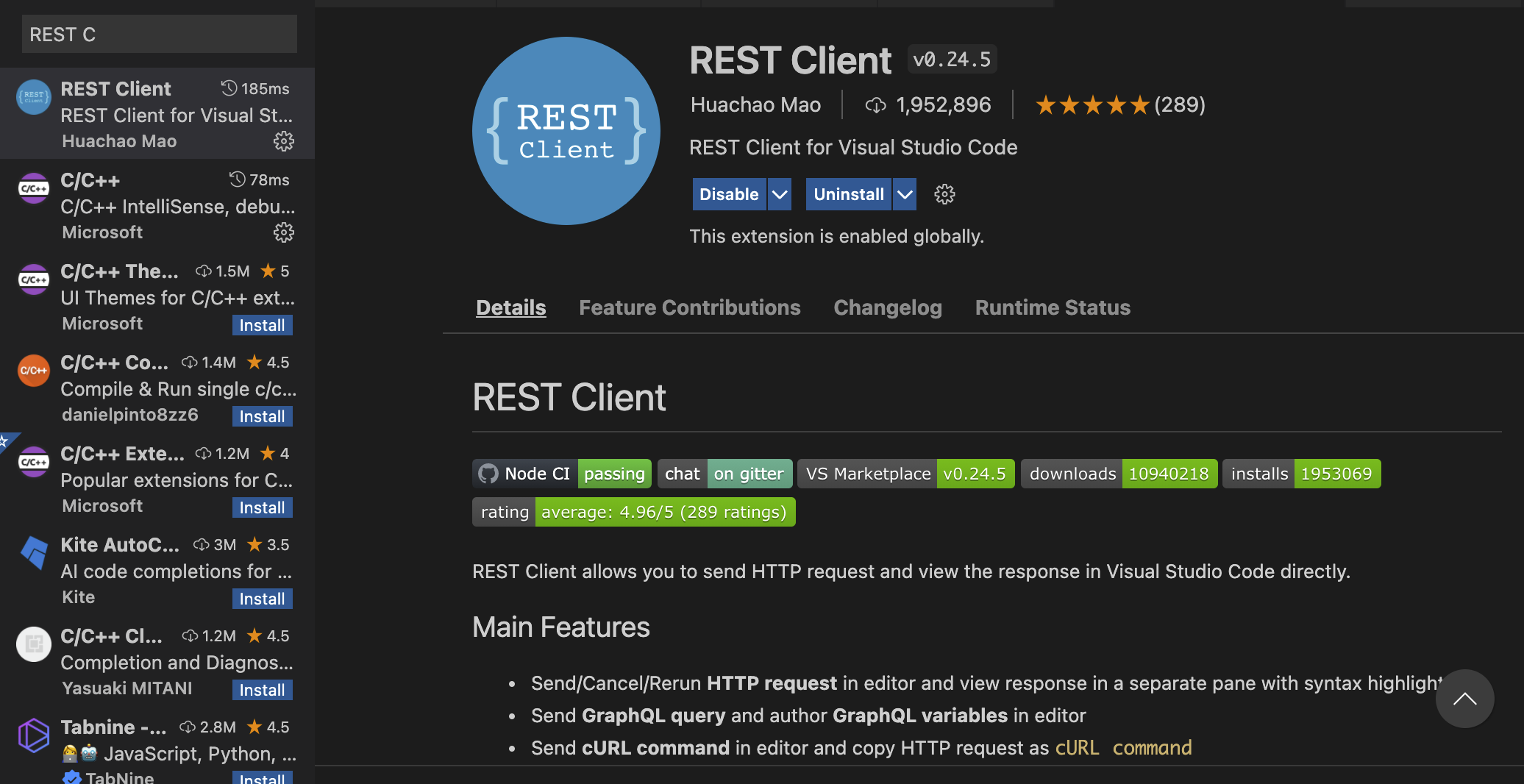This screenshot has height=784, width=1524.
Task: Disable the REST Client extension
Action: coord(729,194)
